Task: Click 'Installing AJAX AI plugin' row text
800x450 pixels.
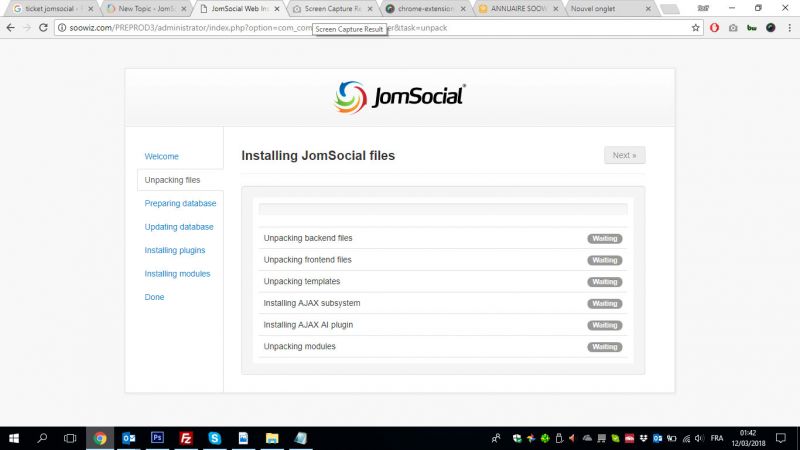Action: point(308,324)
